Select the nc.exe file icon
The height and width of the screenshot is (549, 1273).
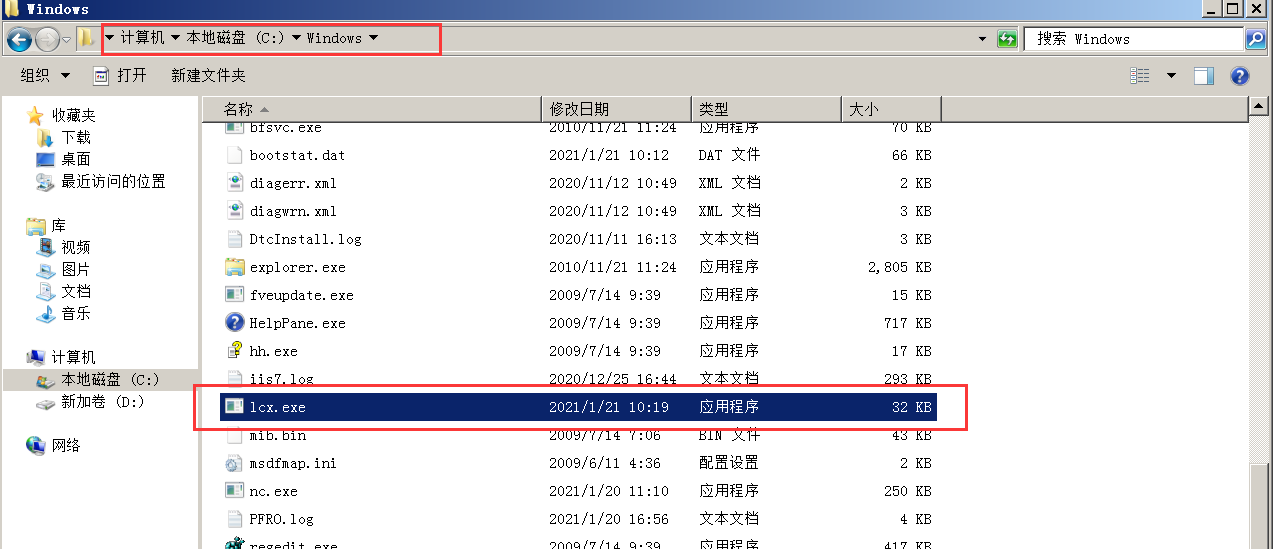(234, 491)
